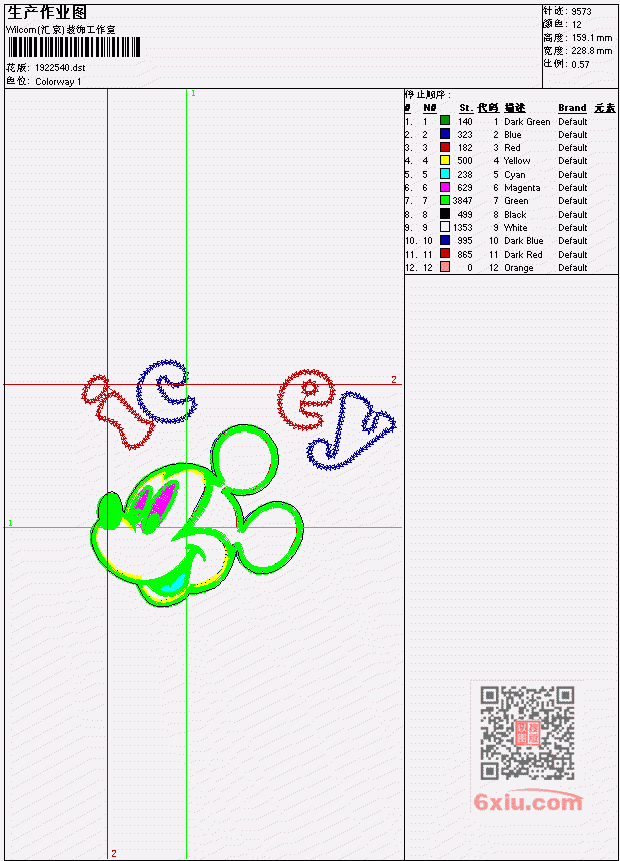Choose the Dark Blue swatch in row 10
The image size is (620, 861).
pos(445,240)
